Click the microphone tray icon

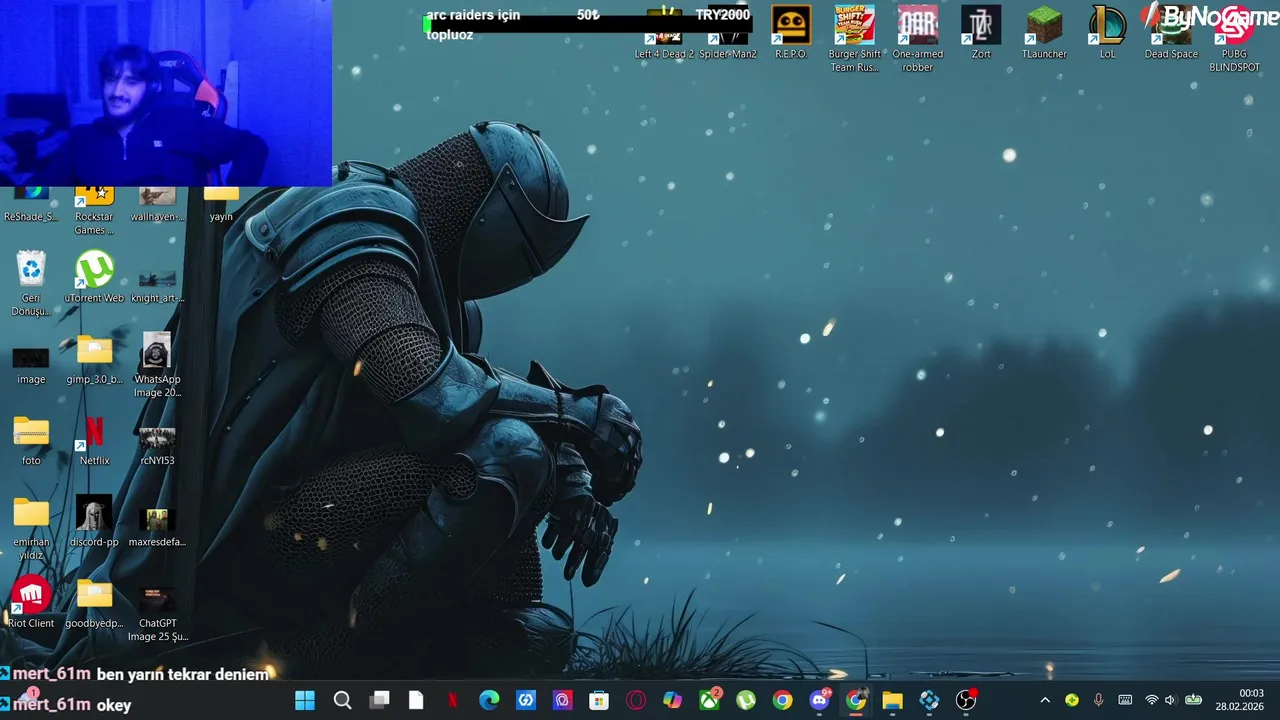(x=1098, y=700)
